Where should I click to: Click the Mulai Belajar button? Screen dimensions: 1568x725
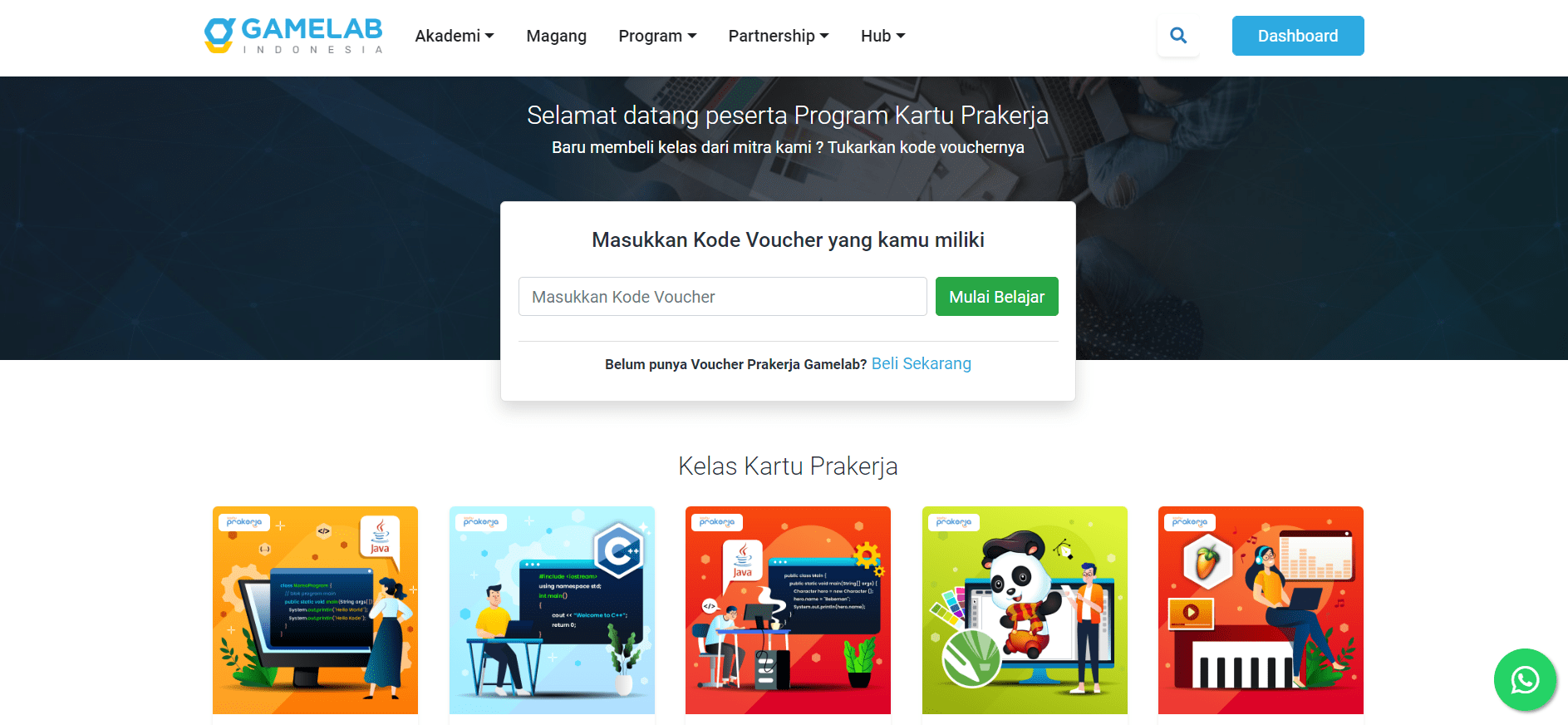[x=997, y=297]
